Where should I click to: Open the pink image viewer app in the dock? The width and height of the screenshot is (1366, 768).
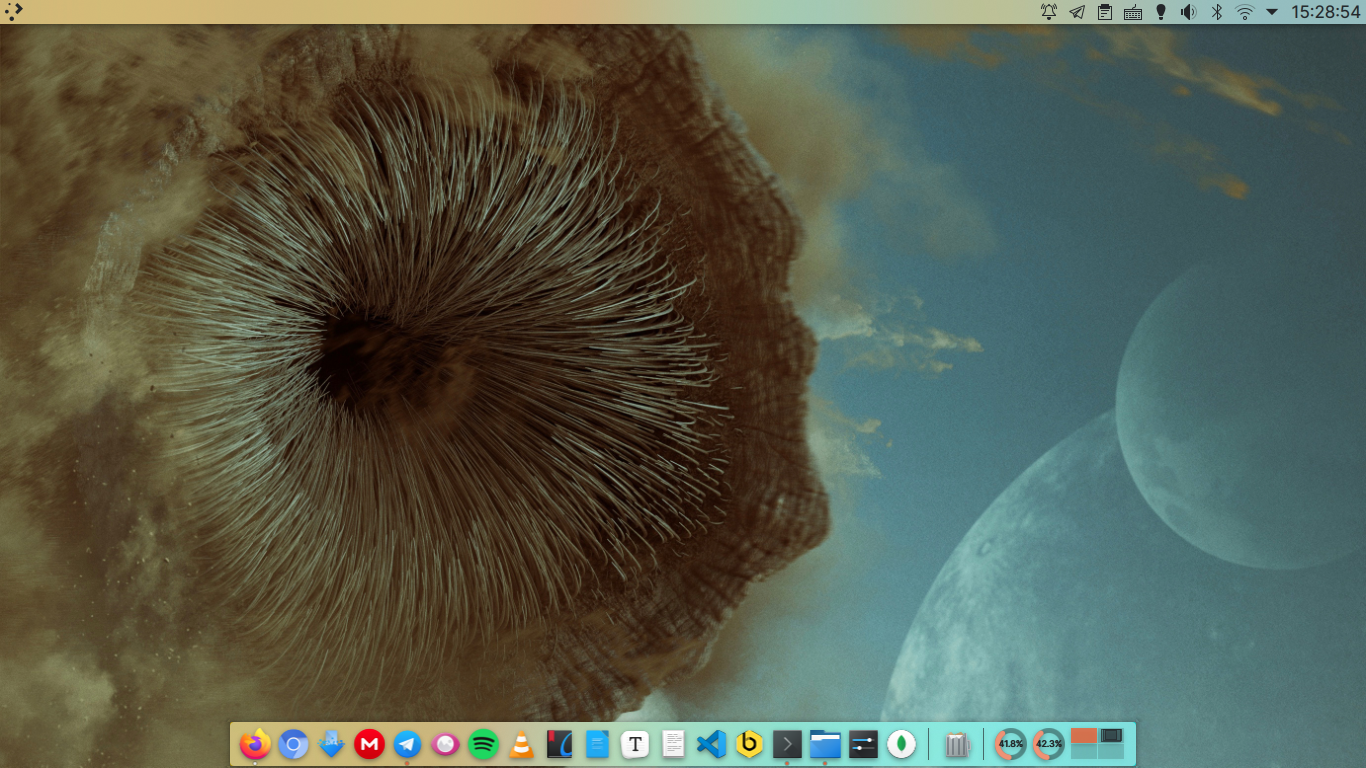[x=445, y=744]
